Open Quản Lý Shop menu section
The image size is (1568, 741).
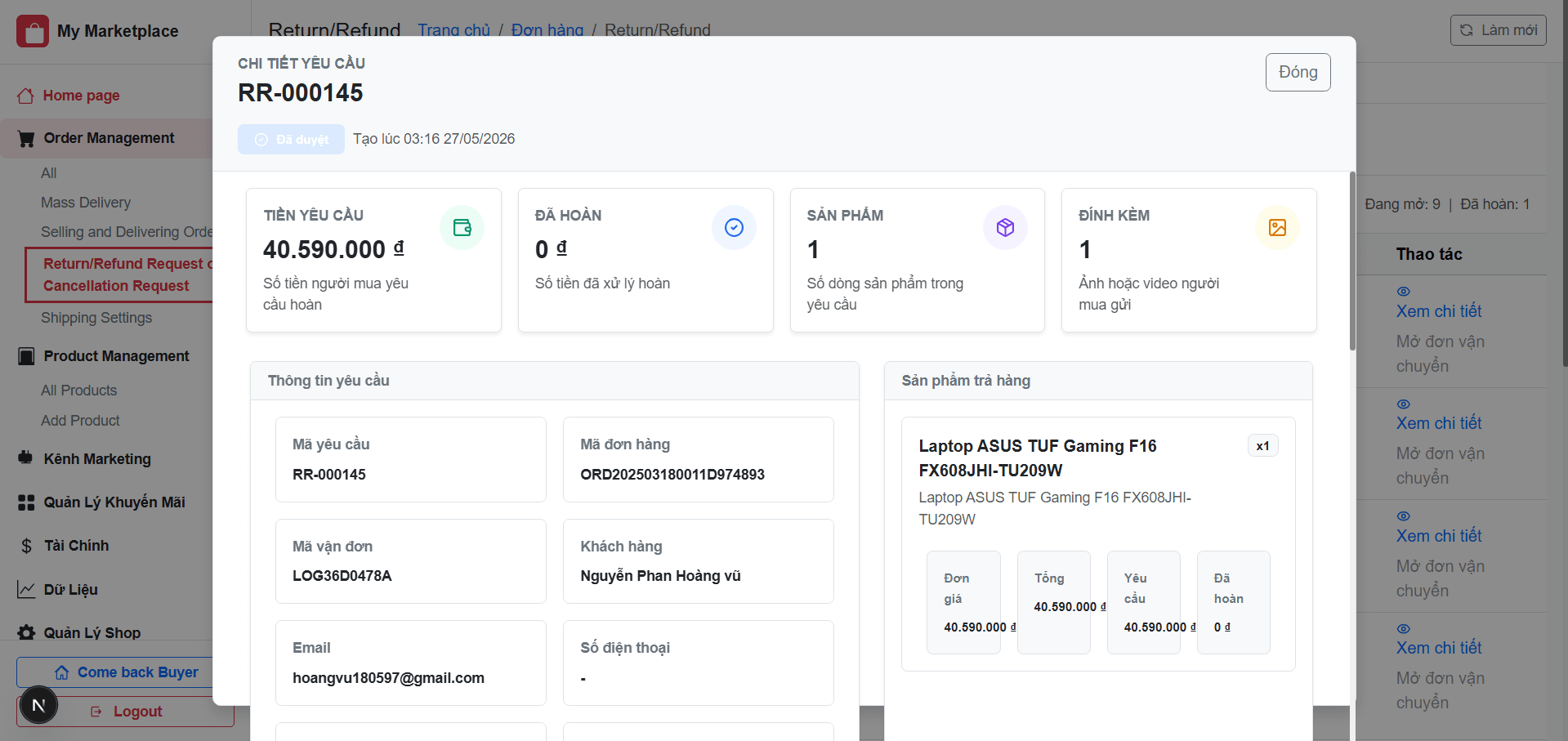92,633
